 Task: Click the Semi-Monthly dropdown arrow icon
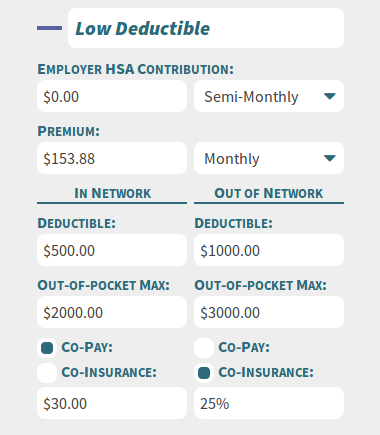coord(329,96)
